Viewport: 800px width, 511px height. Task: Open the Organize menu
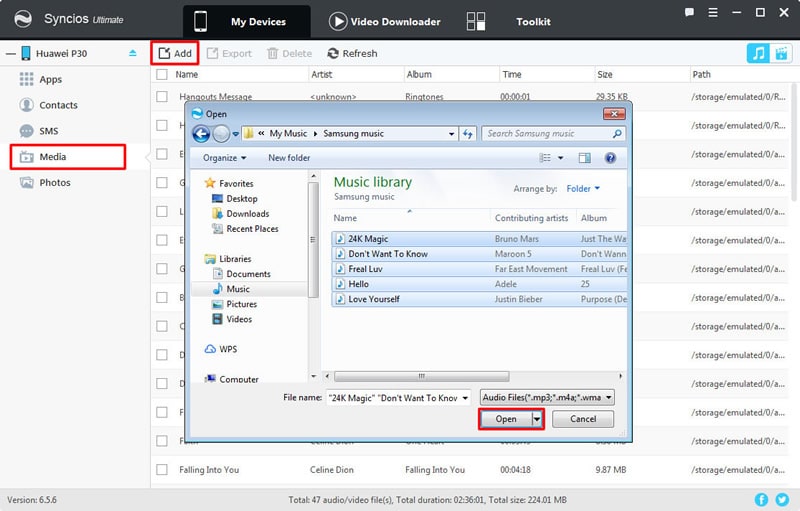click(224, 158)
